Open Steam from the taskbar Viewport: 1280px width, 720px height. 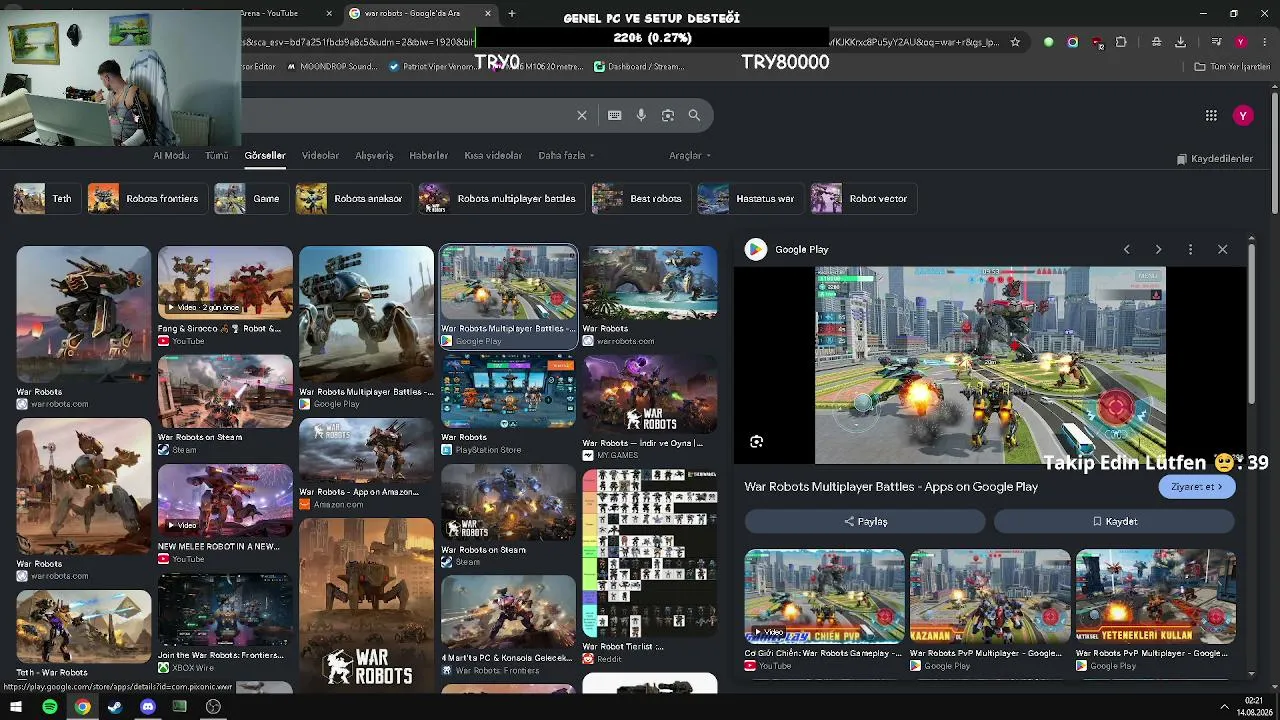pos(115,707)
